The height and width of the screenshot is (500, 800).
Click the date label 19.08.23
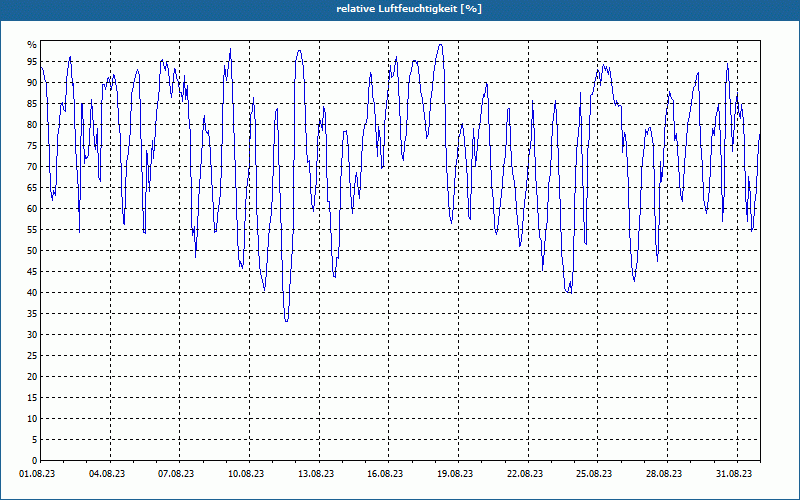tap(455, 474)
